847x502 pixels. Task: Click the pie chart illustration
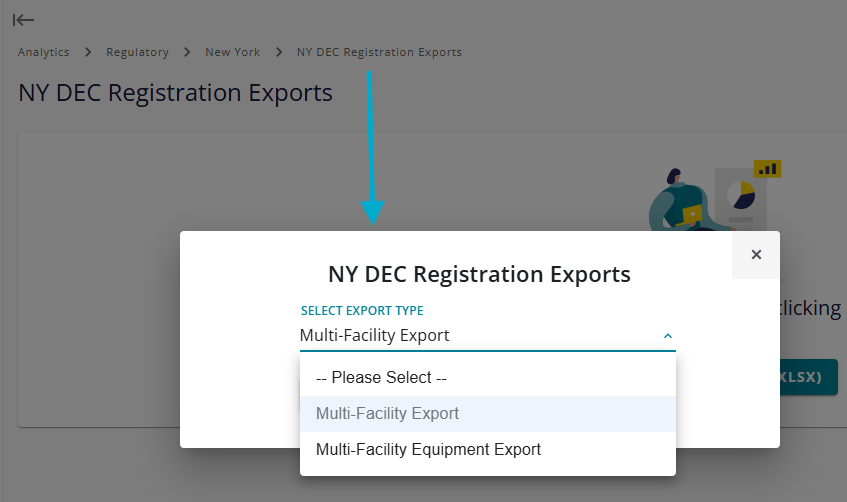click(x=741, y=195)
